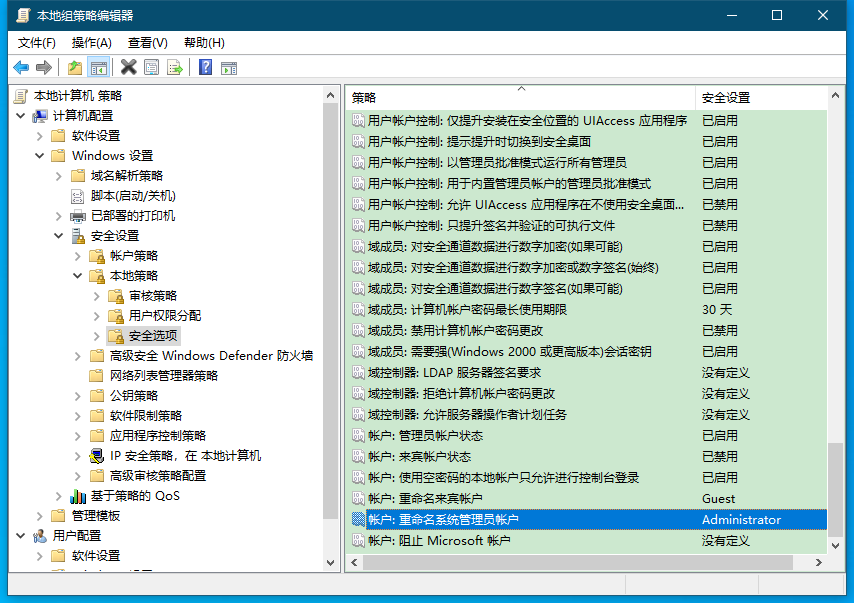Toggle the show/hide action pane icon

pos(228,67)
